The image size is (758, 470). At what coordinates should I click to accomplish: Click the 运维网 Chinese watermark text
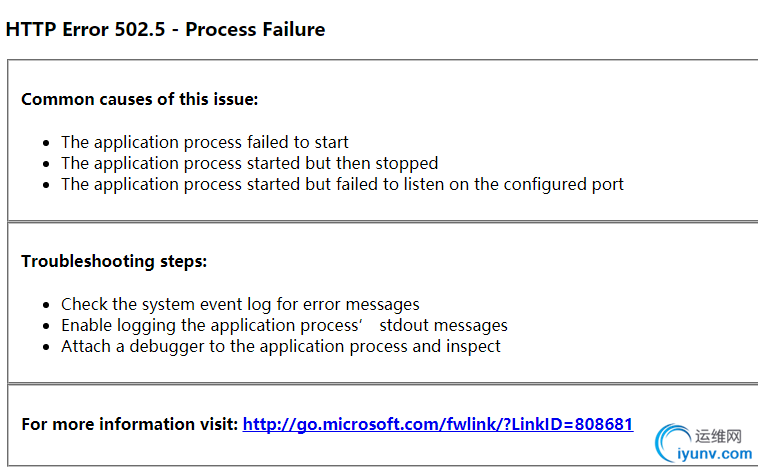click(718, 436)
